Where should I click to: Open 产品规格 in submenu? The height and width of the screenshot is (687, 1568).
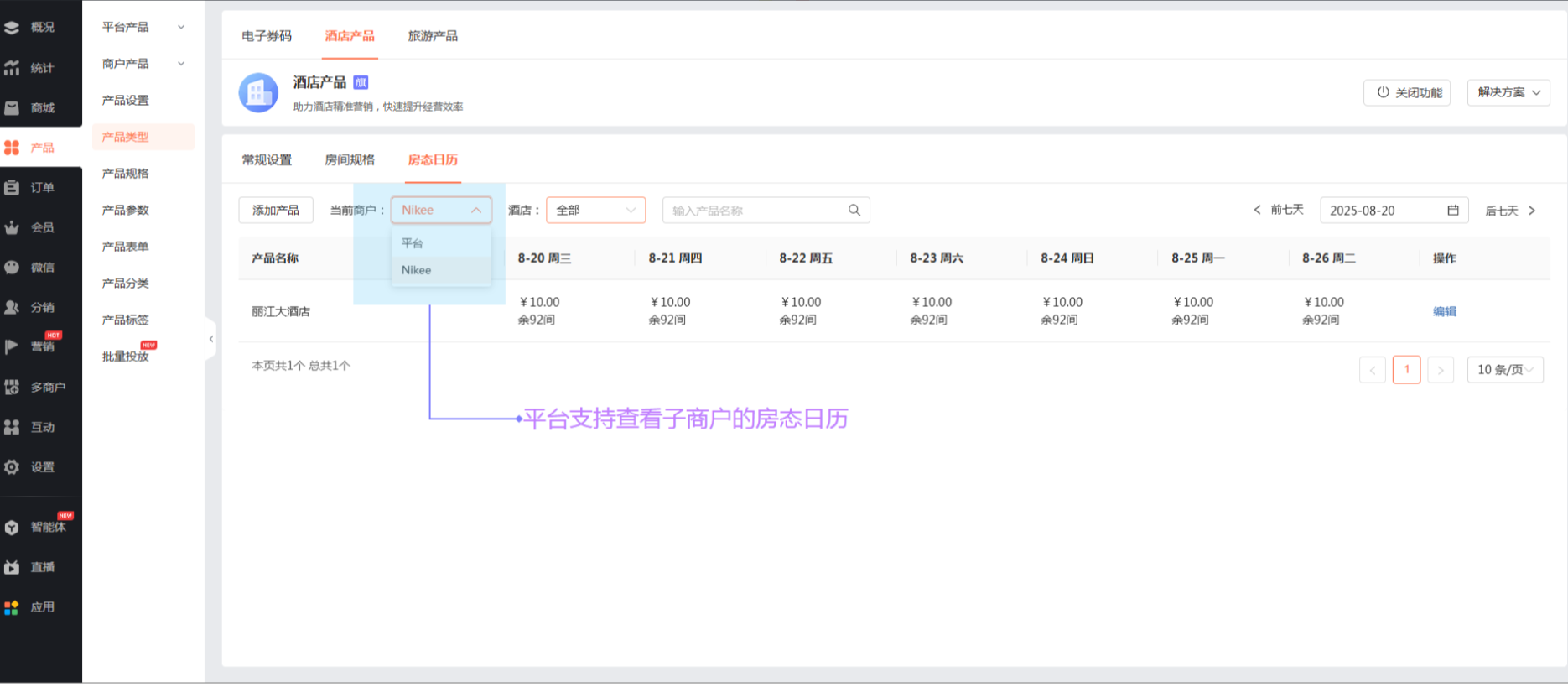pos(126,174)
